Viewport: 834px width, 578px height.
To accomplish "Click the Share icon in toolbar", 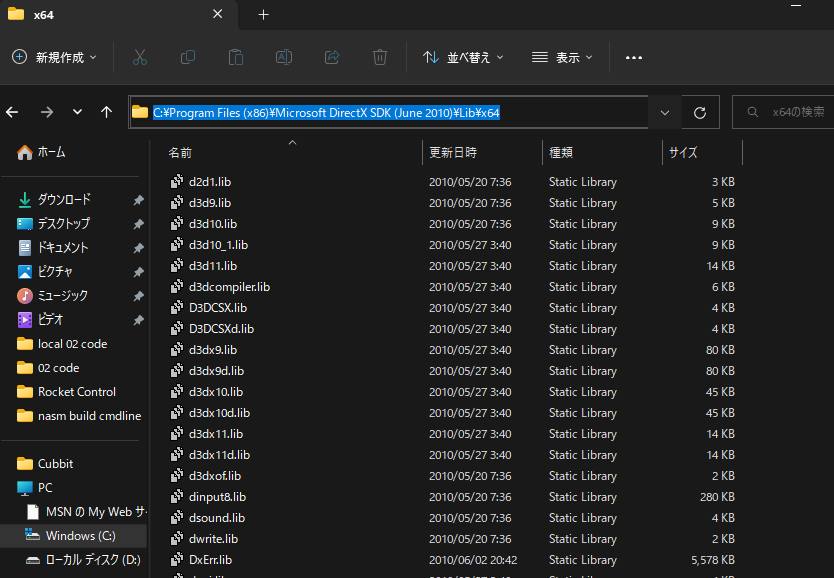I will pyautogui.click(x=332, y=57).
